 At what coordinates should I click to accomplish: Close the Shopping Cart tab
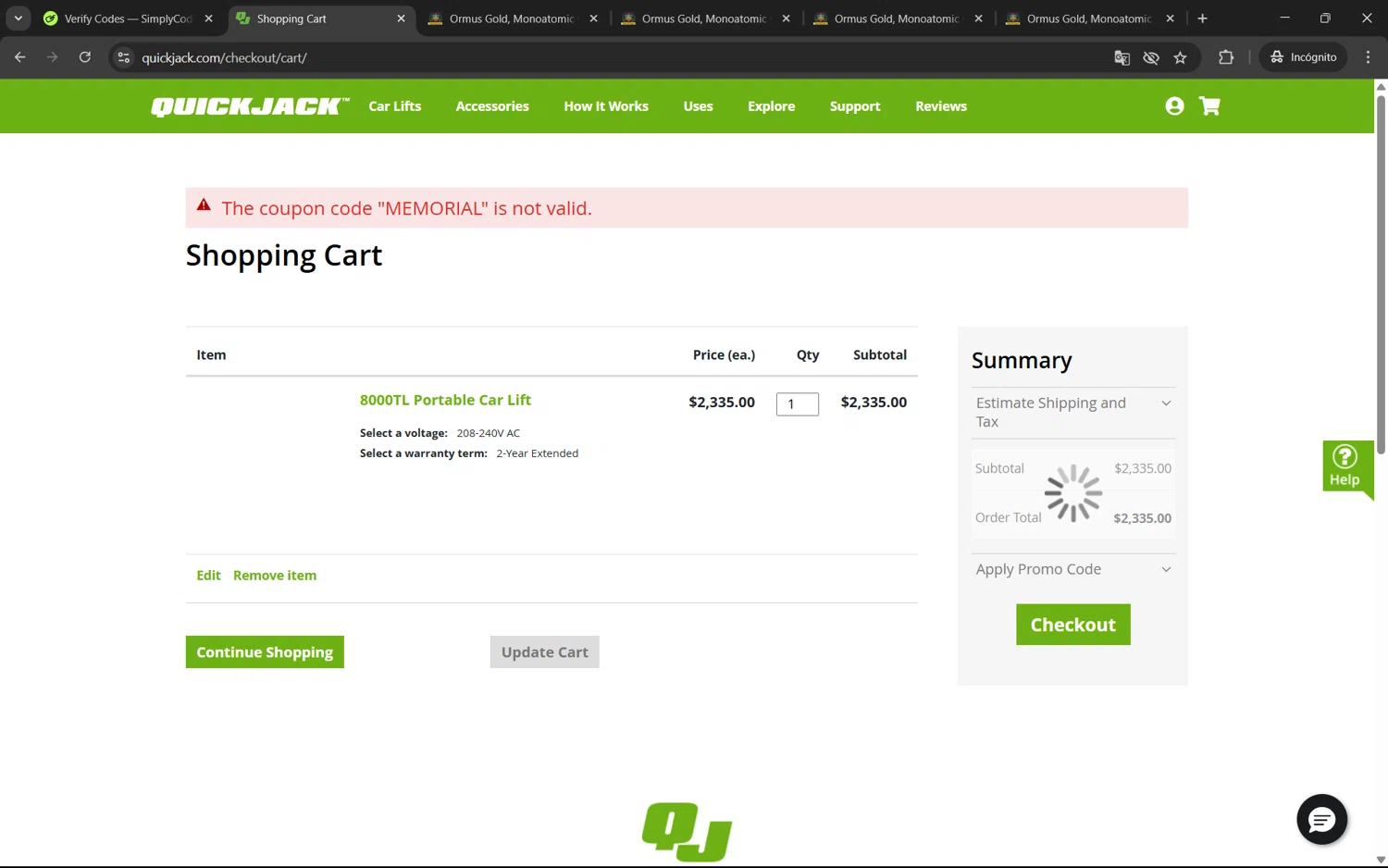(x=401, y=19)
